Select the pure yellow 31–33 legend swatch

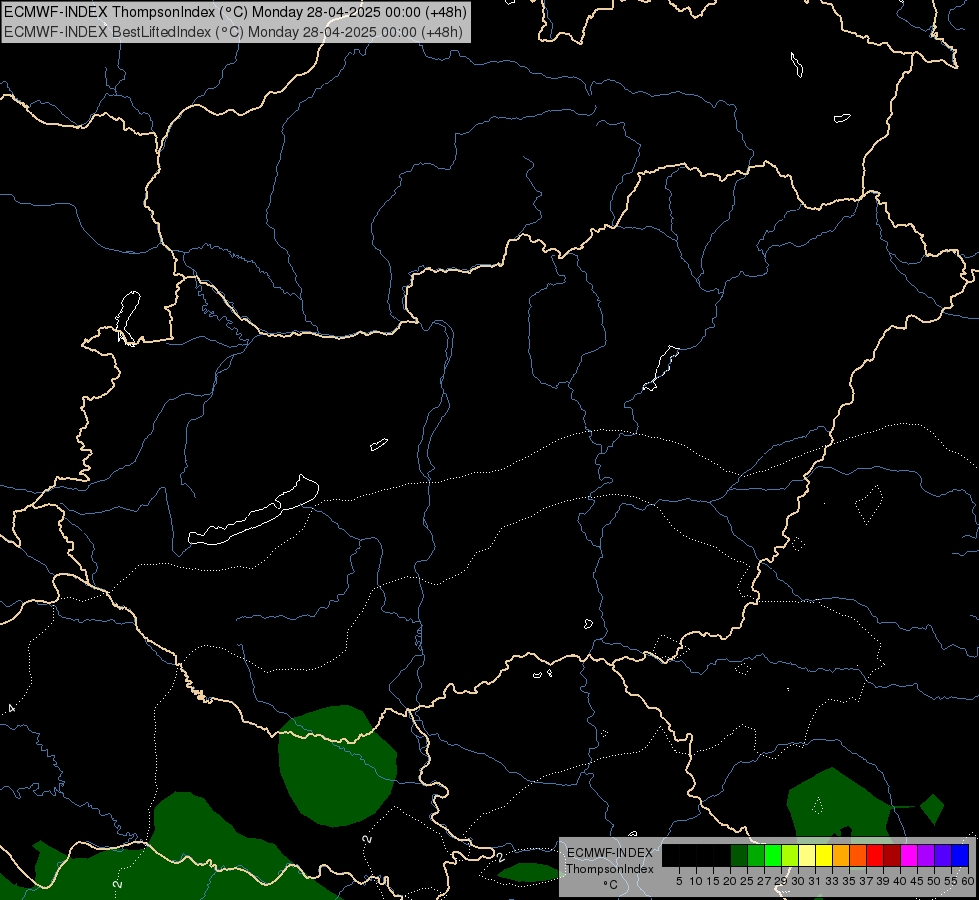coord(824,855)
